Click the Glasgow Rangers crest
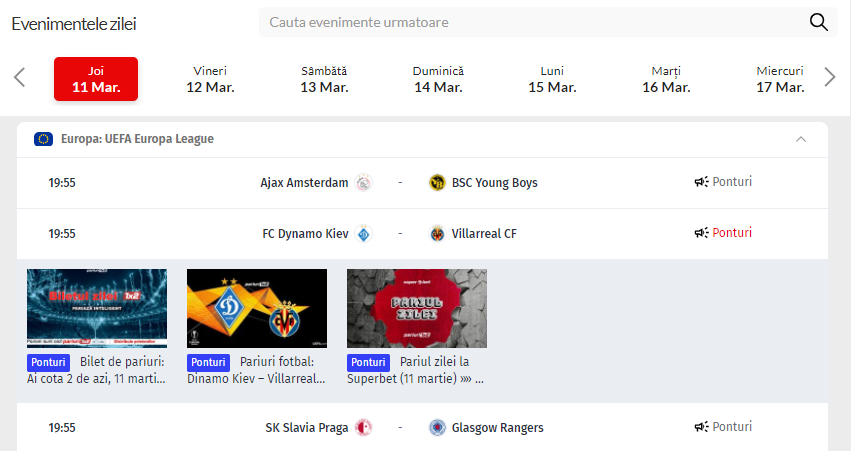 click(x=437, y=428)
